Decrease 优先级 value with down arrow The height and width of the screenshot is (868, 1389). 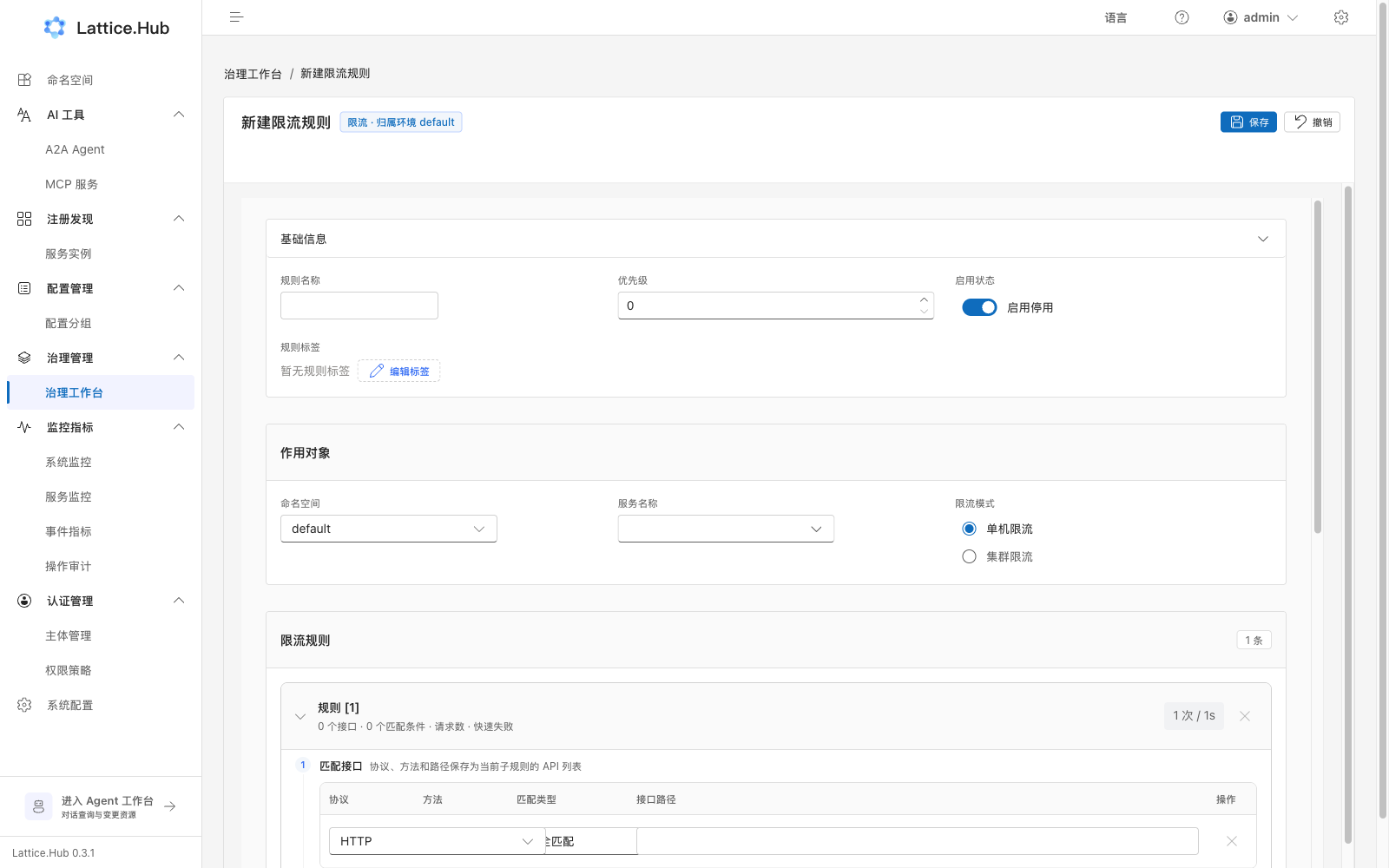[924, 312]
